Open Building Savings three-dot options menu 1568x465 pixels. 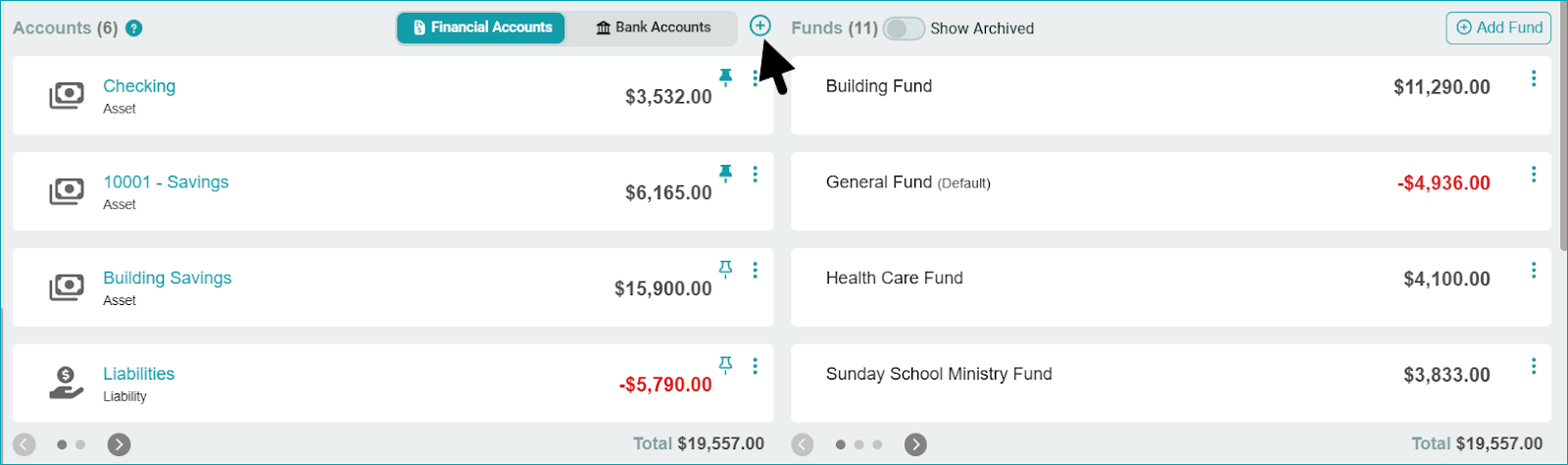755,270
